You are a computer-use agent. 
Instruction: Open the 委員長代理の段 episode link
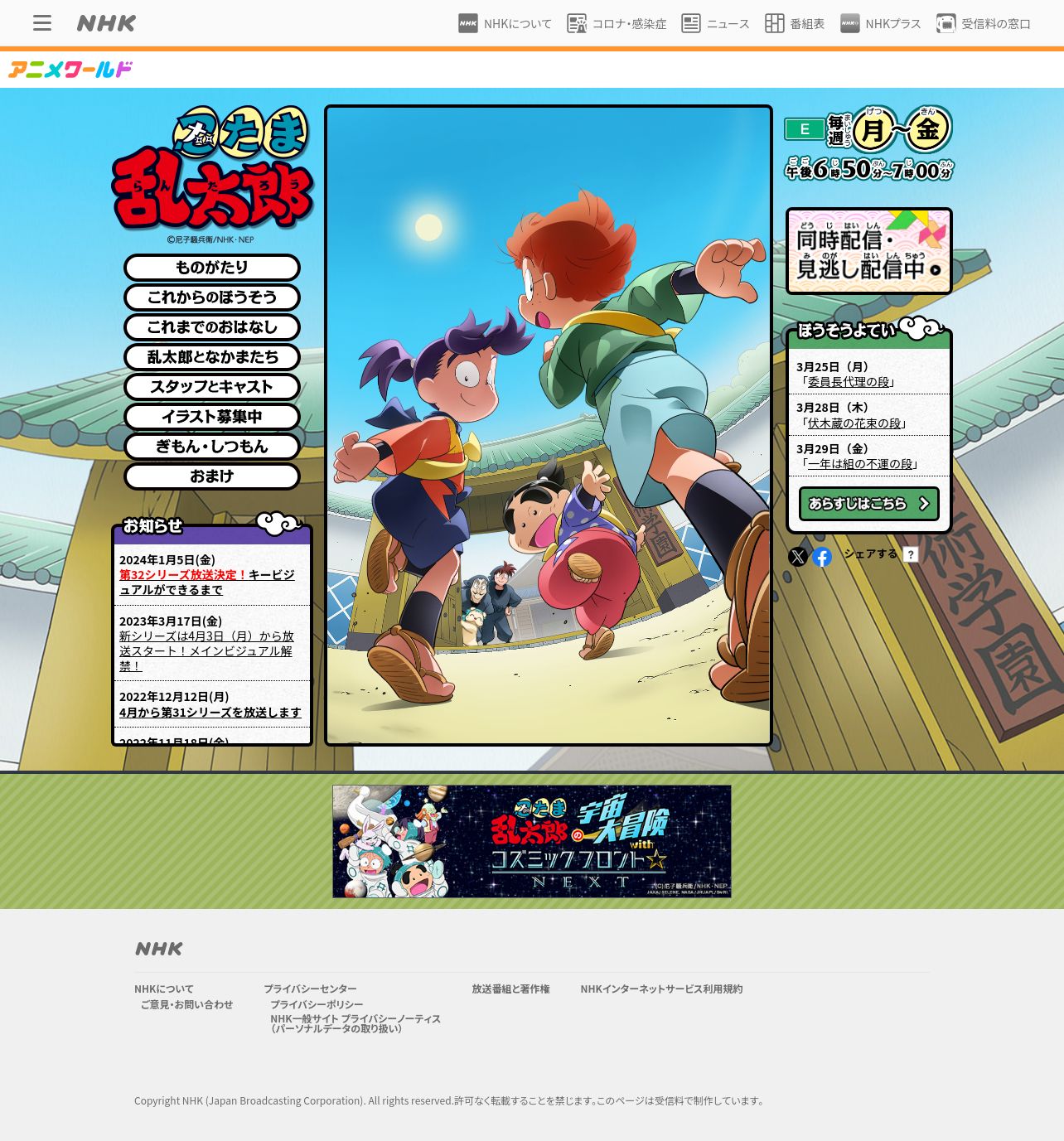pyautogui.click(x=849, y=382)
